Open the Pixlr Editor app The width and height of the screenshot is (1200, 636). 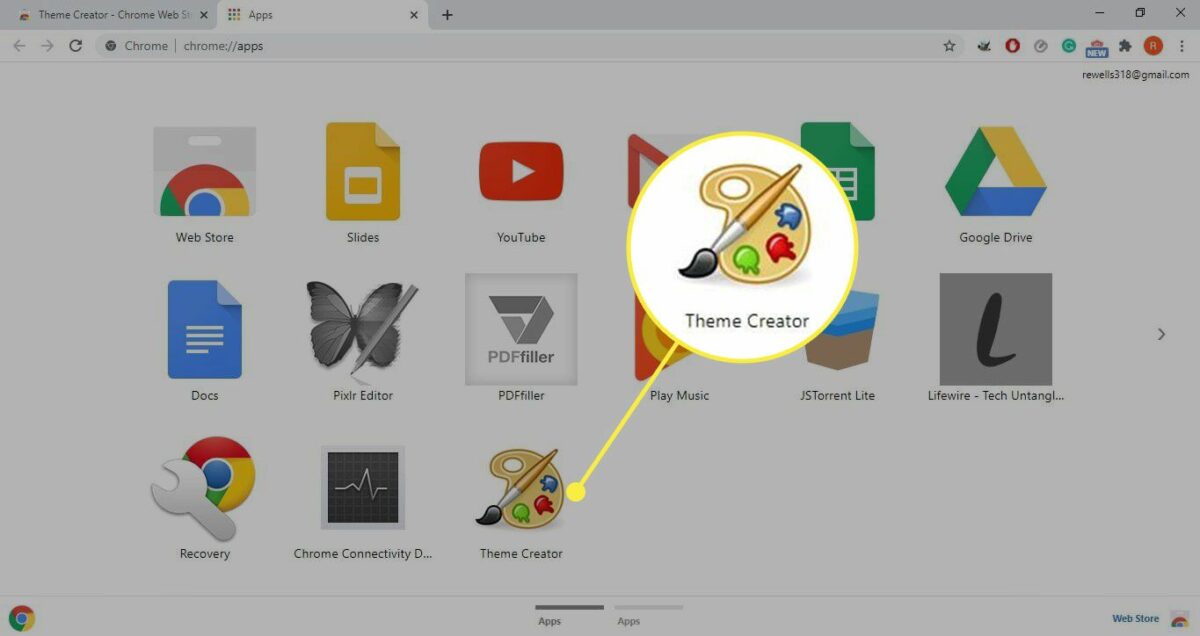click(x=362, y=328)
